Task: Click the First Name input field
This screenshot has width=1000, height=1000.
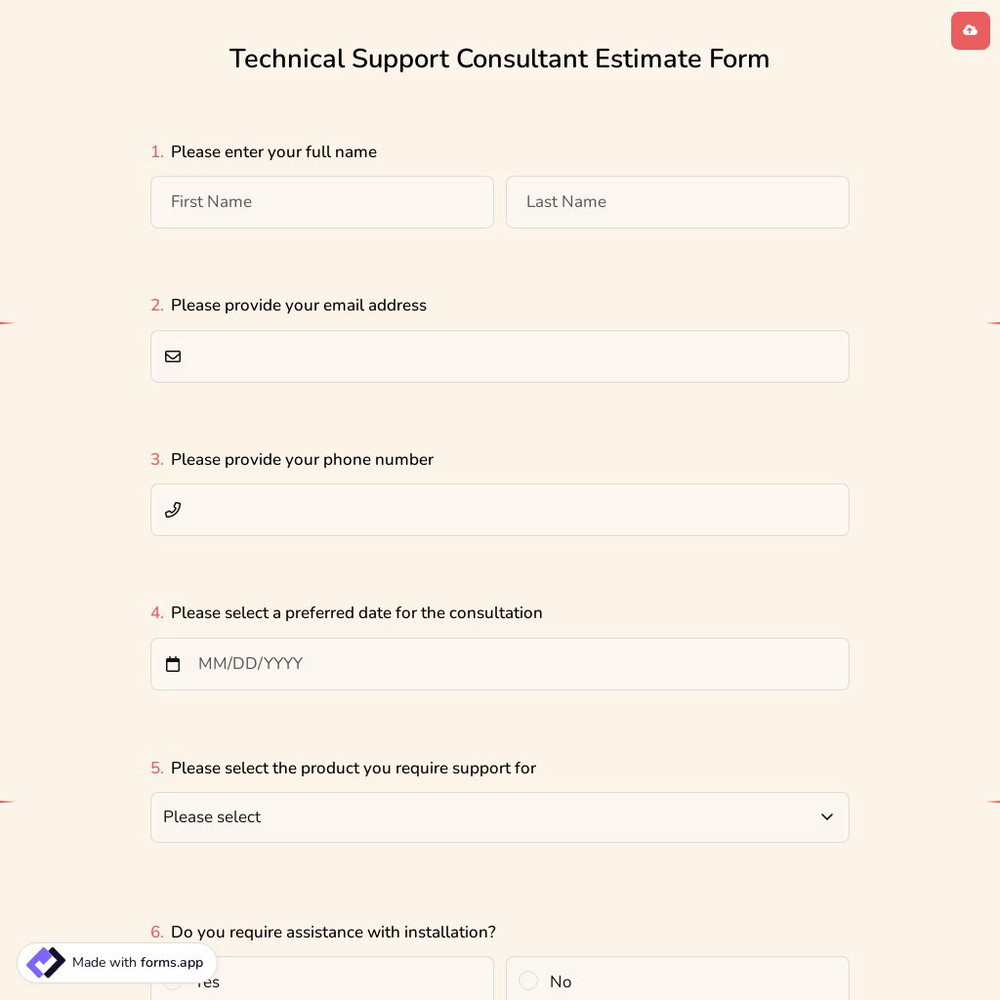Action: point(322,202)
